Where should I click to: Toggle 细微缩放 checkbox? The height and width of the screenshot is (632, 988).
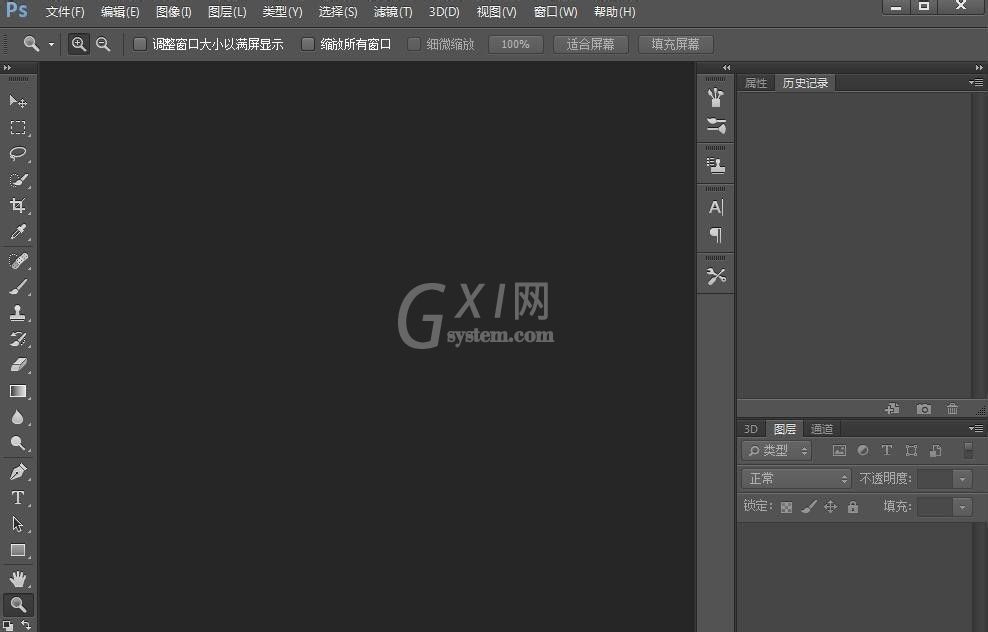pyautogui.click(x=414, y=44)
